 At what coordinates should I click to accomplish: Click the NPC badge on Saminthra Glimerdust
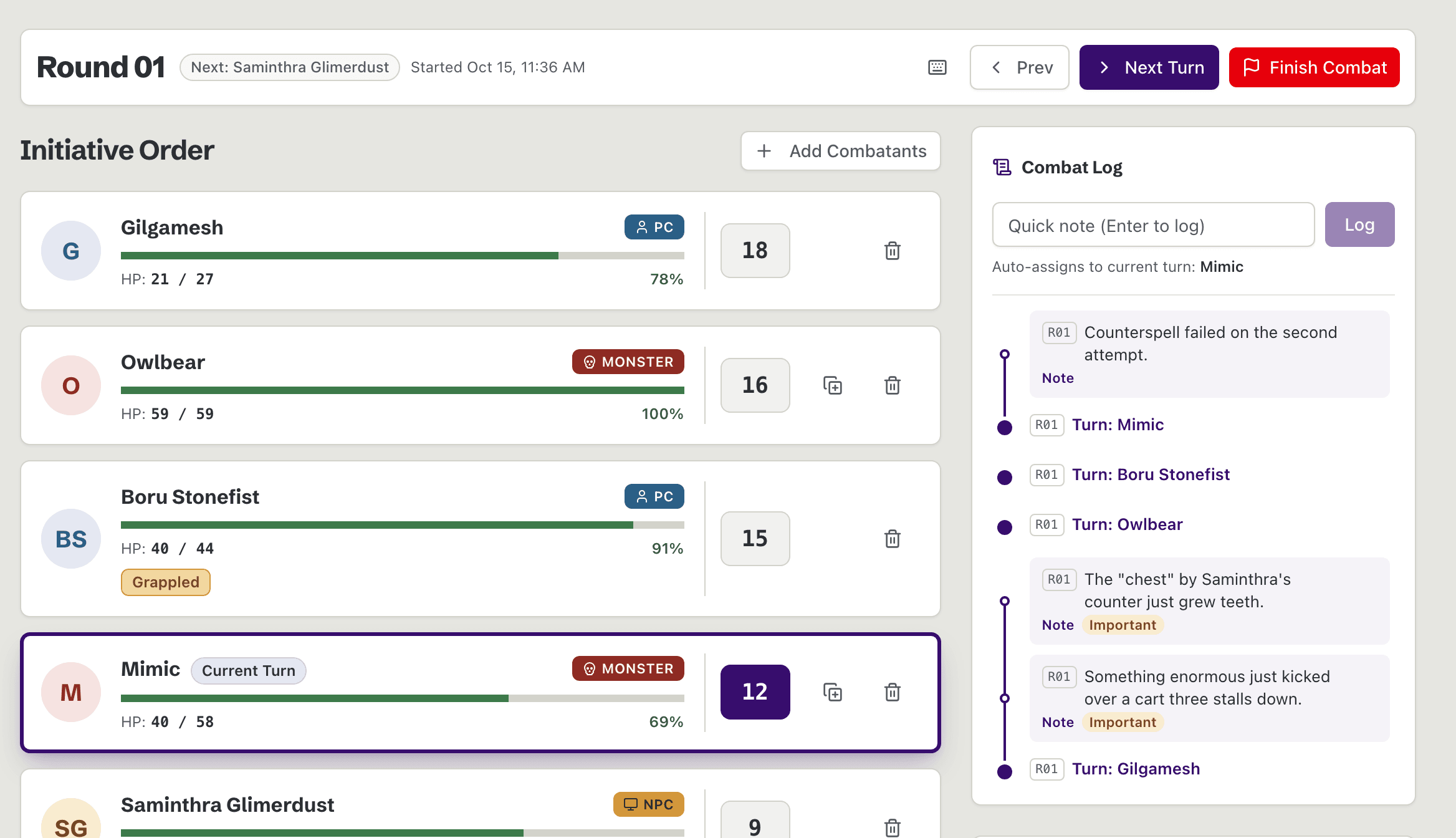click(649, 804)
